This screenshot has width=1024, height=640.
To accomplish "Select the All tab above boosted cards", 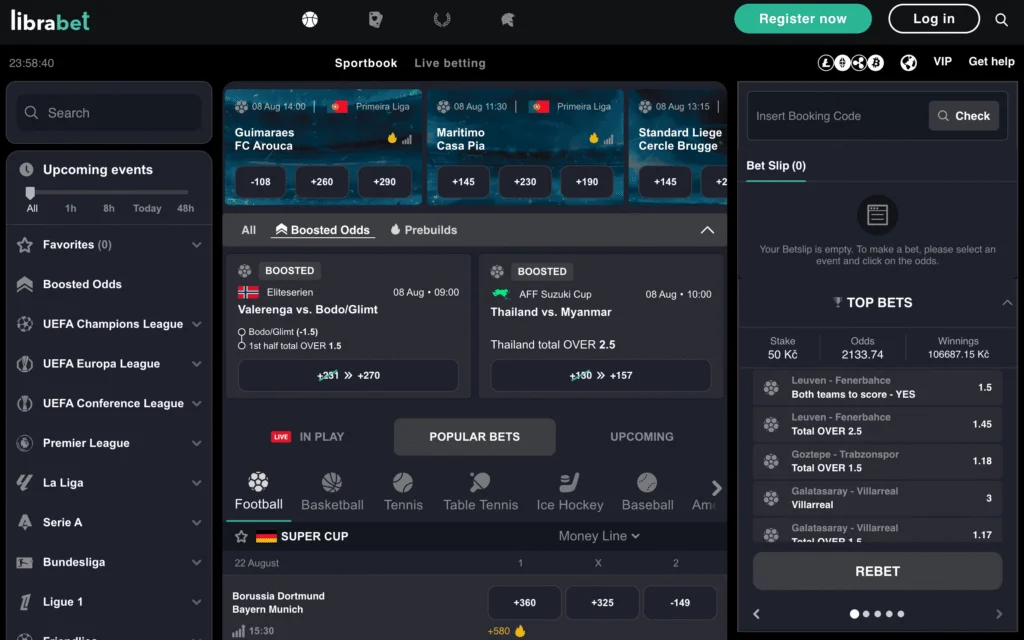I will (x=249, y=230).
